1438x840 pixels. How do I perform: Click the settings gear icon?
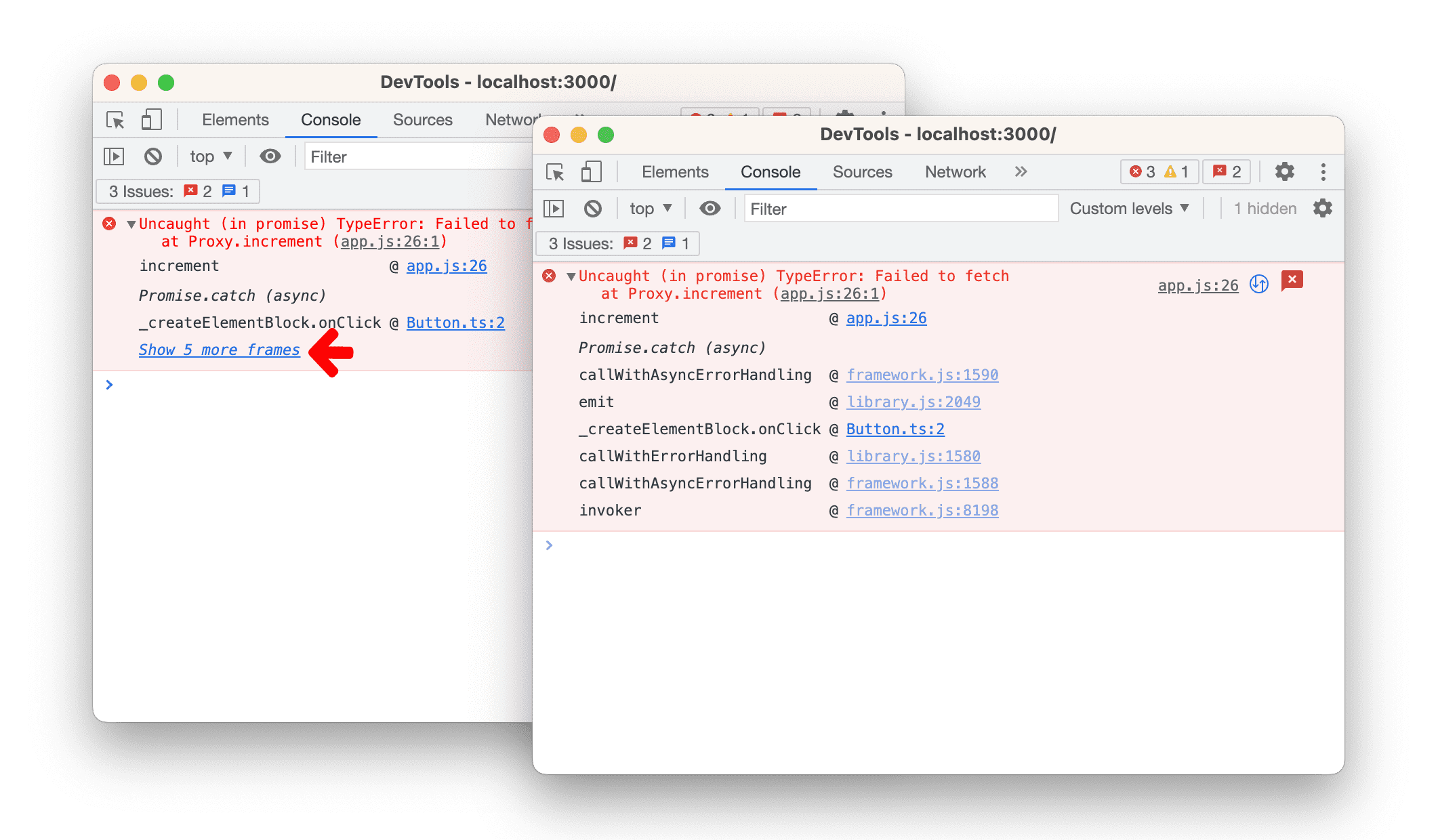tap(1284, 172)
